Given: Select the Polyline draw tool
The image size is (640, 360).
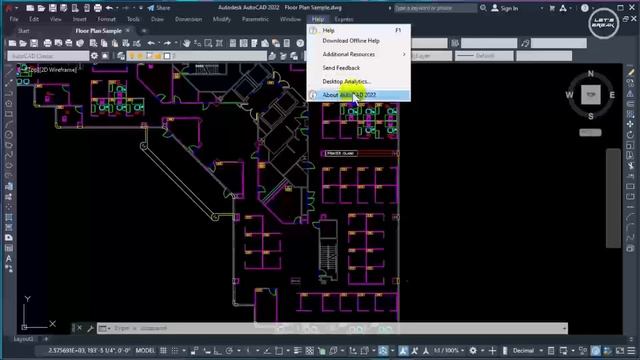Looking at the screenshot, I should point(9,93).
